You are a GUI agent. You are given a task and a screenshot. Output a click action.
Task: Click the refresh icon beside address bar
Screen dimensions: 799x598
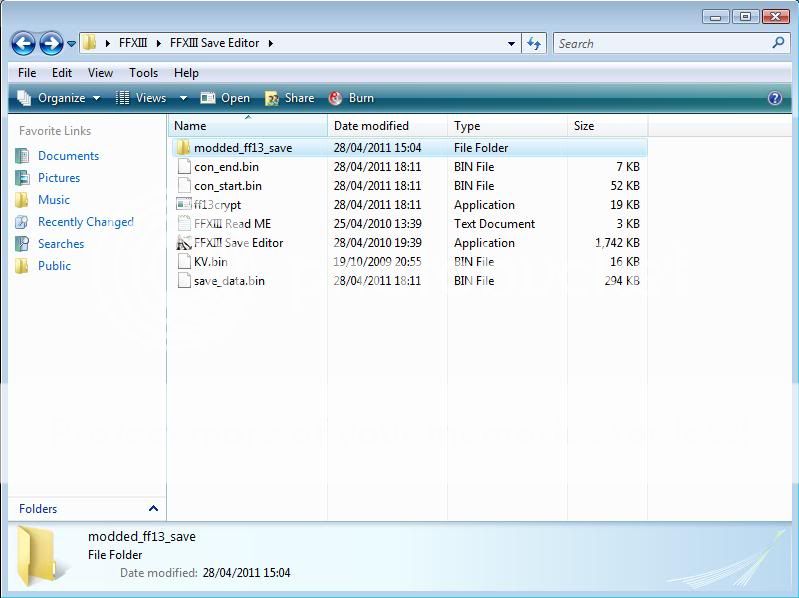(x=534, y=43)
